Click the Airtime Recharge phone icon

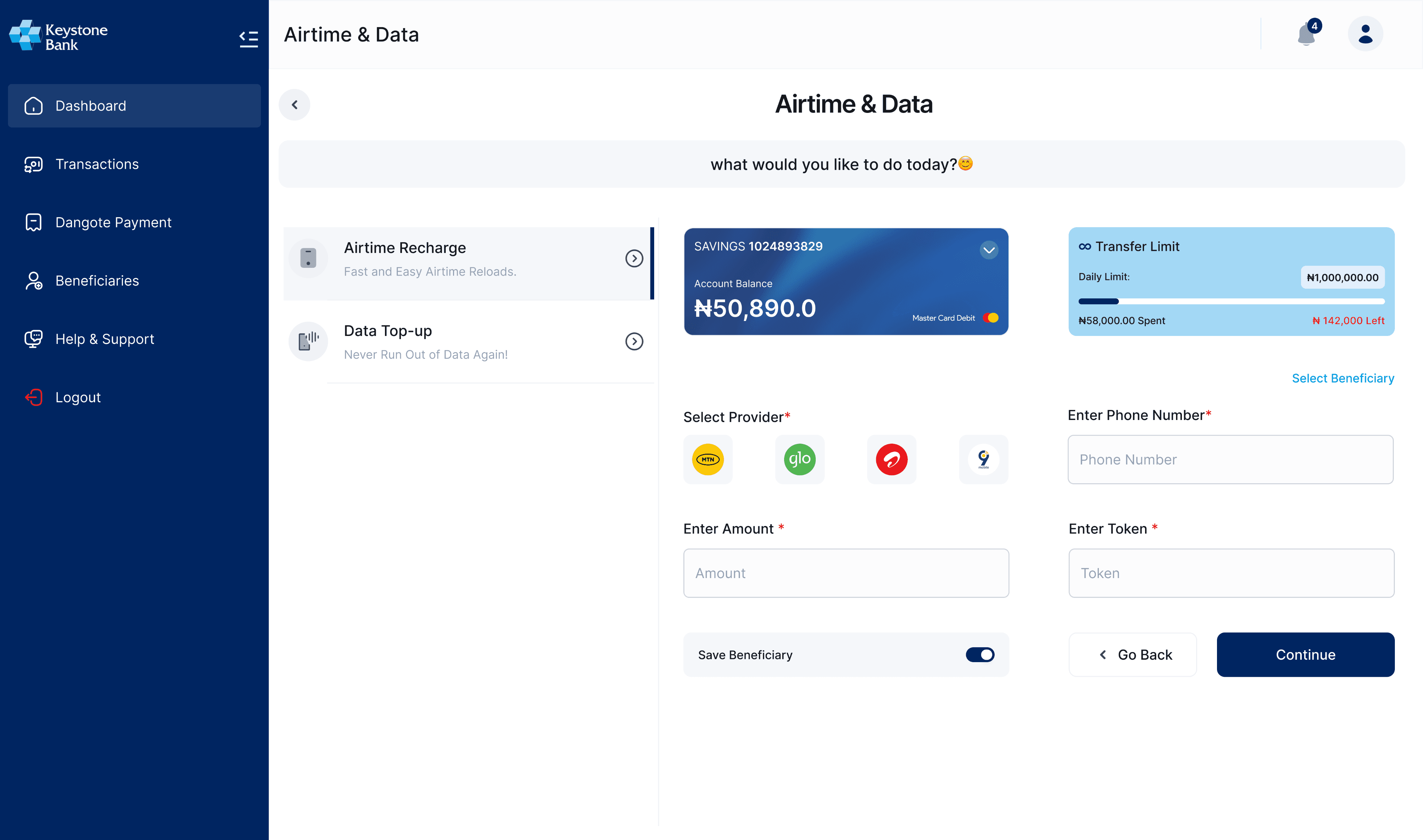(x=308, y=258)
